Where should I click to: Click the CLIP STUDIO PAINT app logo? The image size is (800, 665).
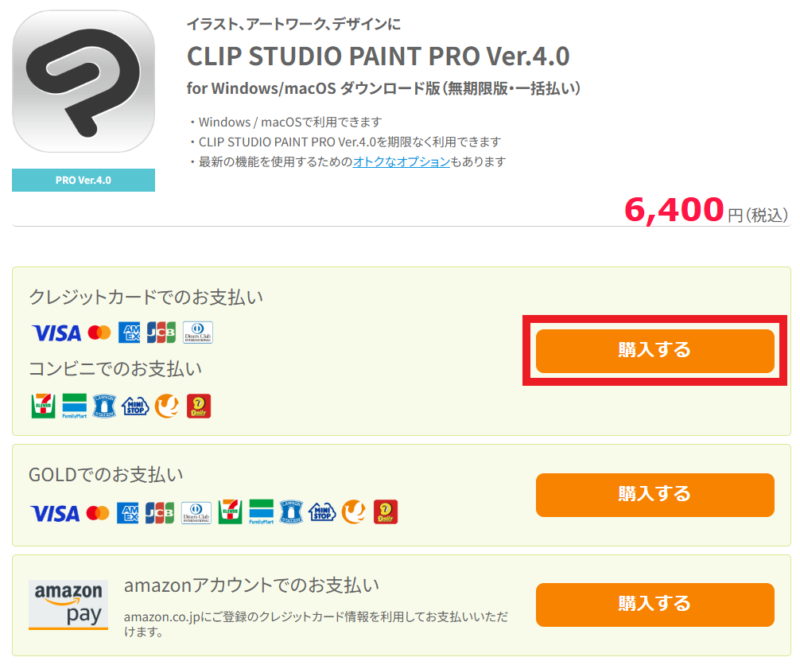(x=83, y=82)
